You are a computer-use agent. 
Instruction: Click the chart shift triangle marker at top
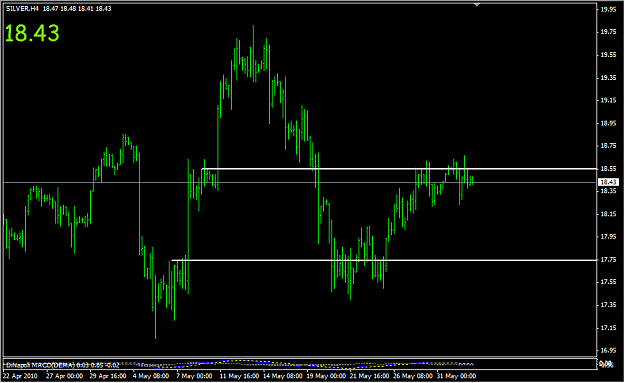click(x=477, y=5)
